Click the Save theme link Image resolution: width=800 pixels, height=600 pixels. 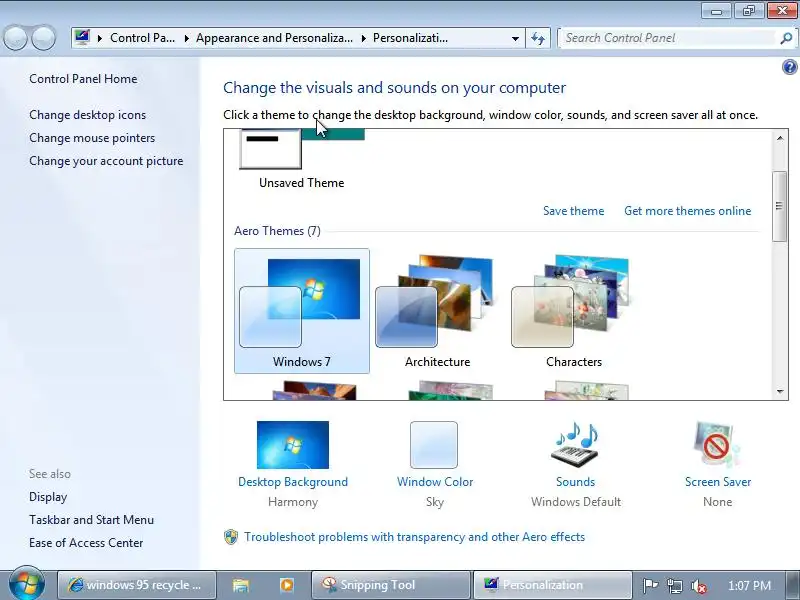point(573,211)
